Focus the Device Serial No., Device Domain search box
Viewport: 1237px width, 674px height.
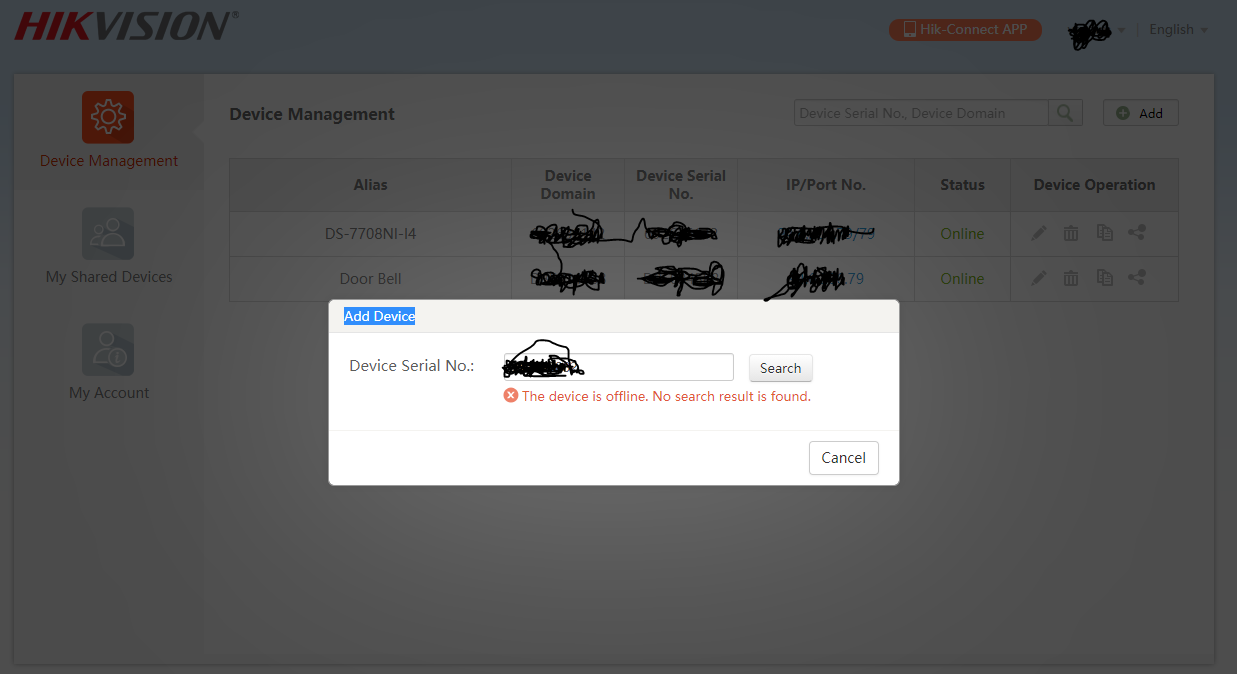[920, 113]
